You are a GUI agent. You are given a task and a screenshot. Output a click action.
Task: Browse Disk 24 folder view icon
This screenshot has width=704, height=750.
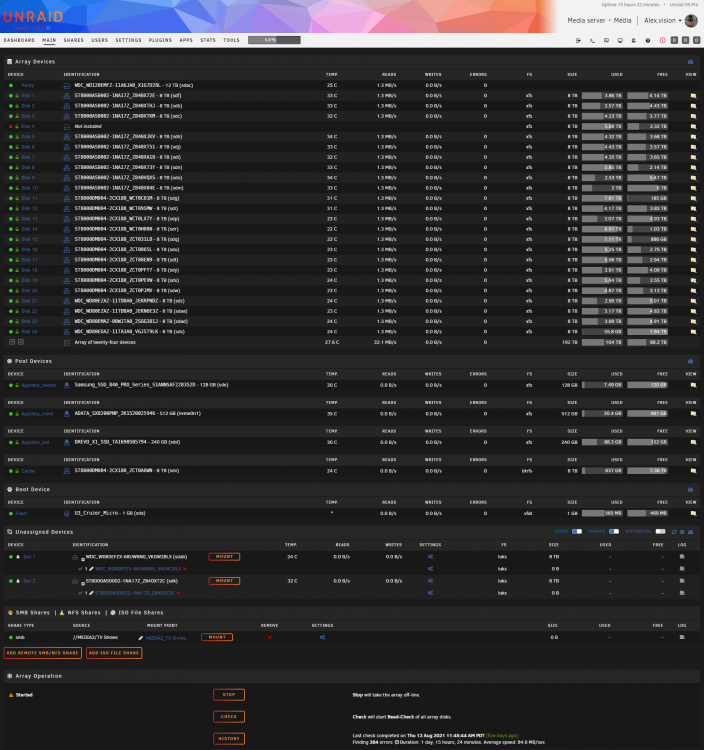tap(693, 332)
